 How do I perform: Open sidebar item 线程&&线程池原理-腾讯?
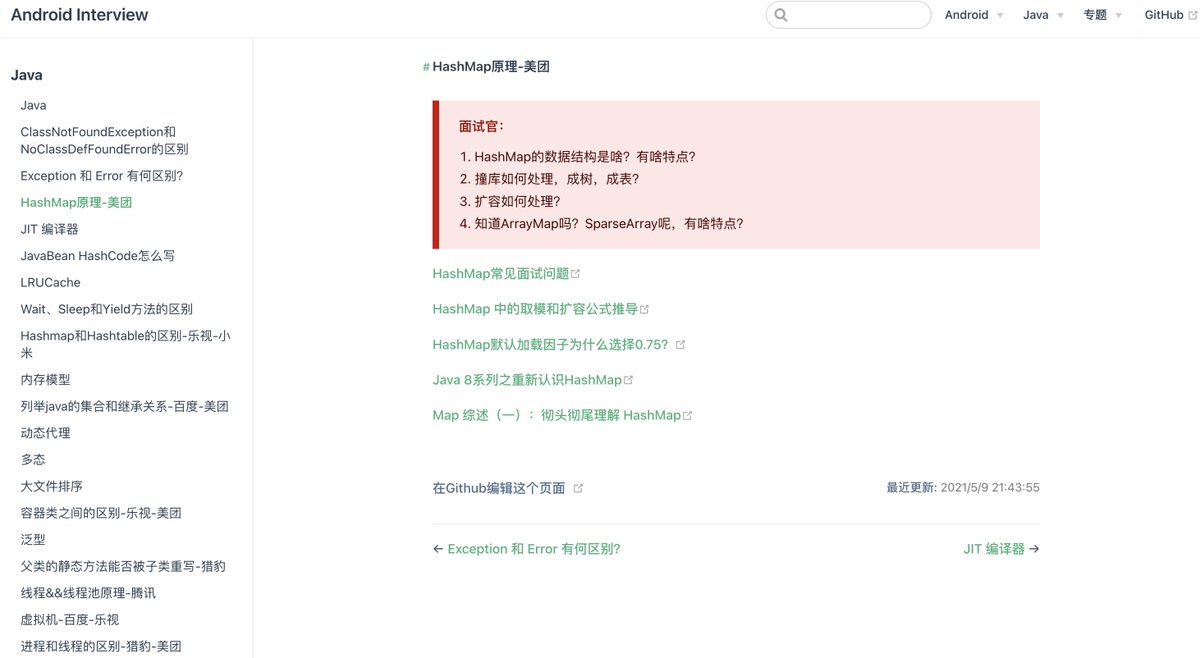pos(88,593)
